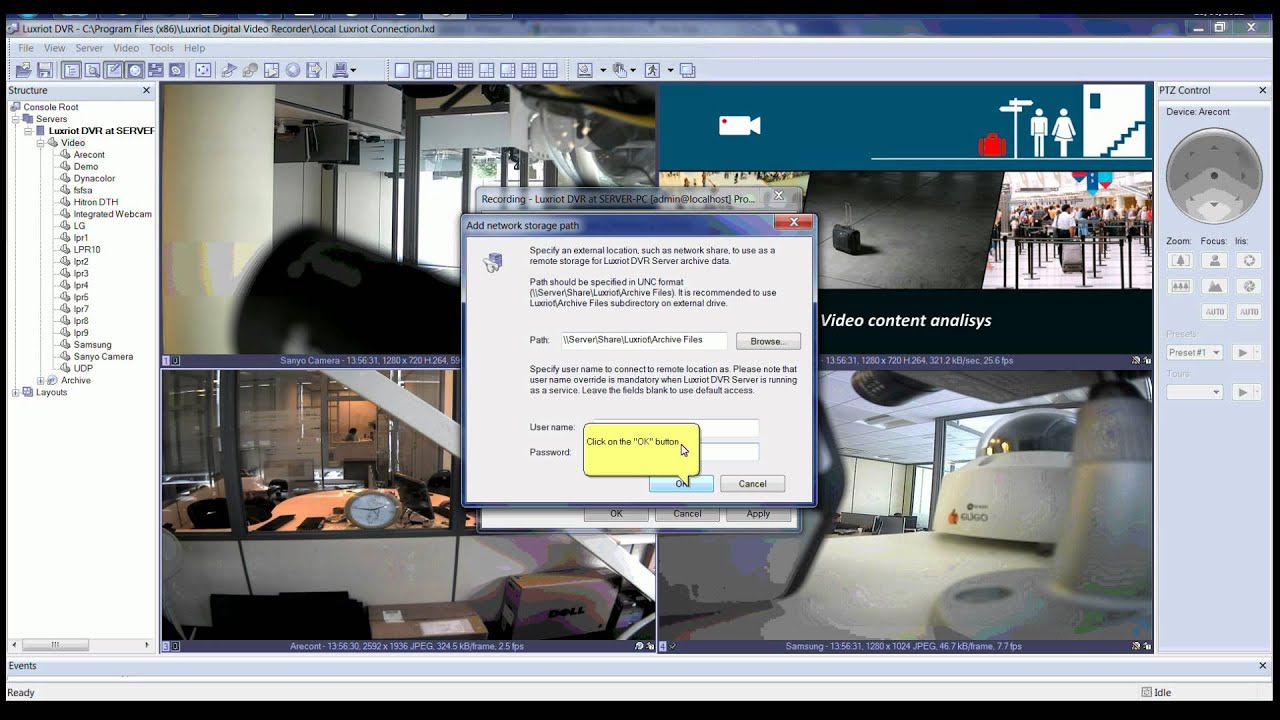Click the focus near person icon
Screen dimensions: 1280x720
click(x=1215, y=260)
